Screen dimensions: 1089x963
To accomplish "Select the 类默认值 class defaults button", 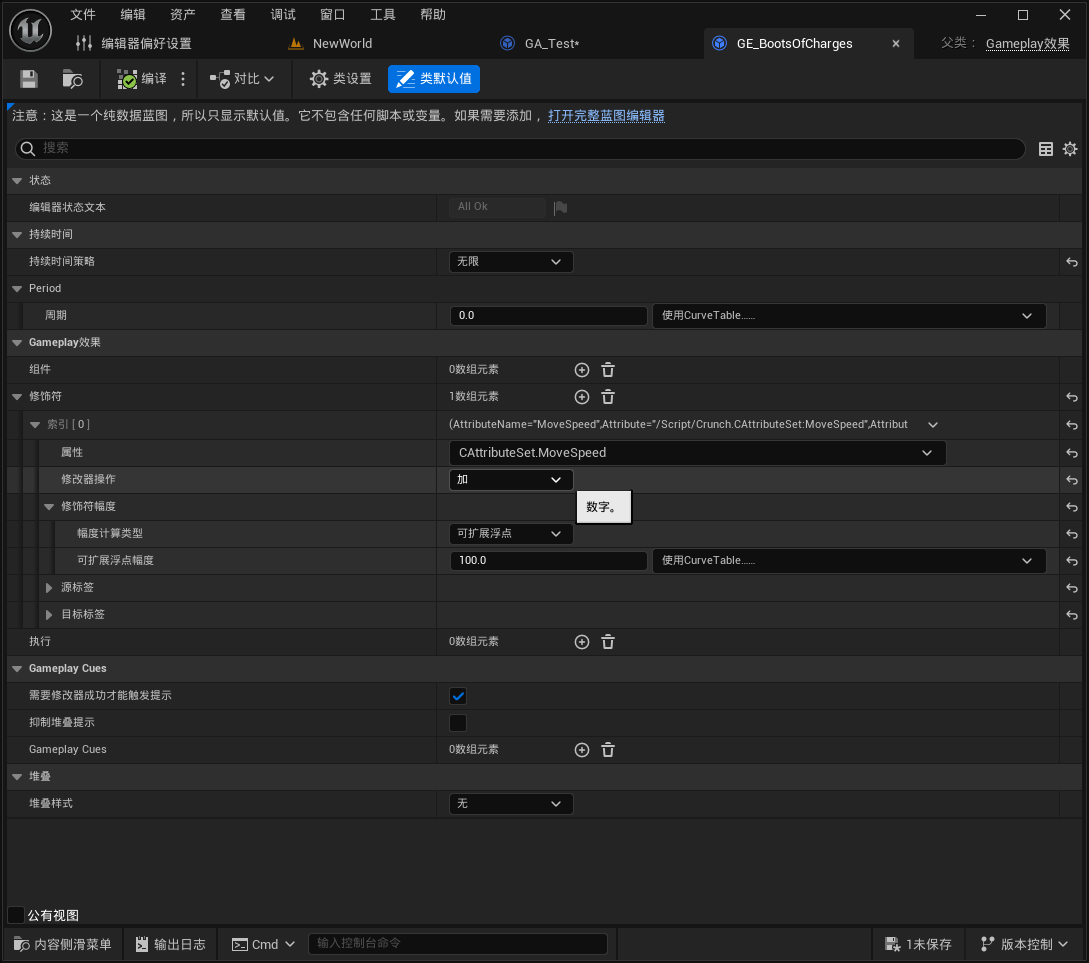I will pyautogui.click(x=434, y=79).
